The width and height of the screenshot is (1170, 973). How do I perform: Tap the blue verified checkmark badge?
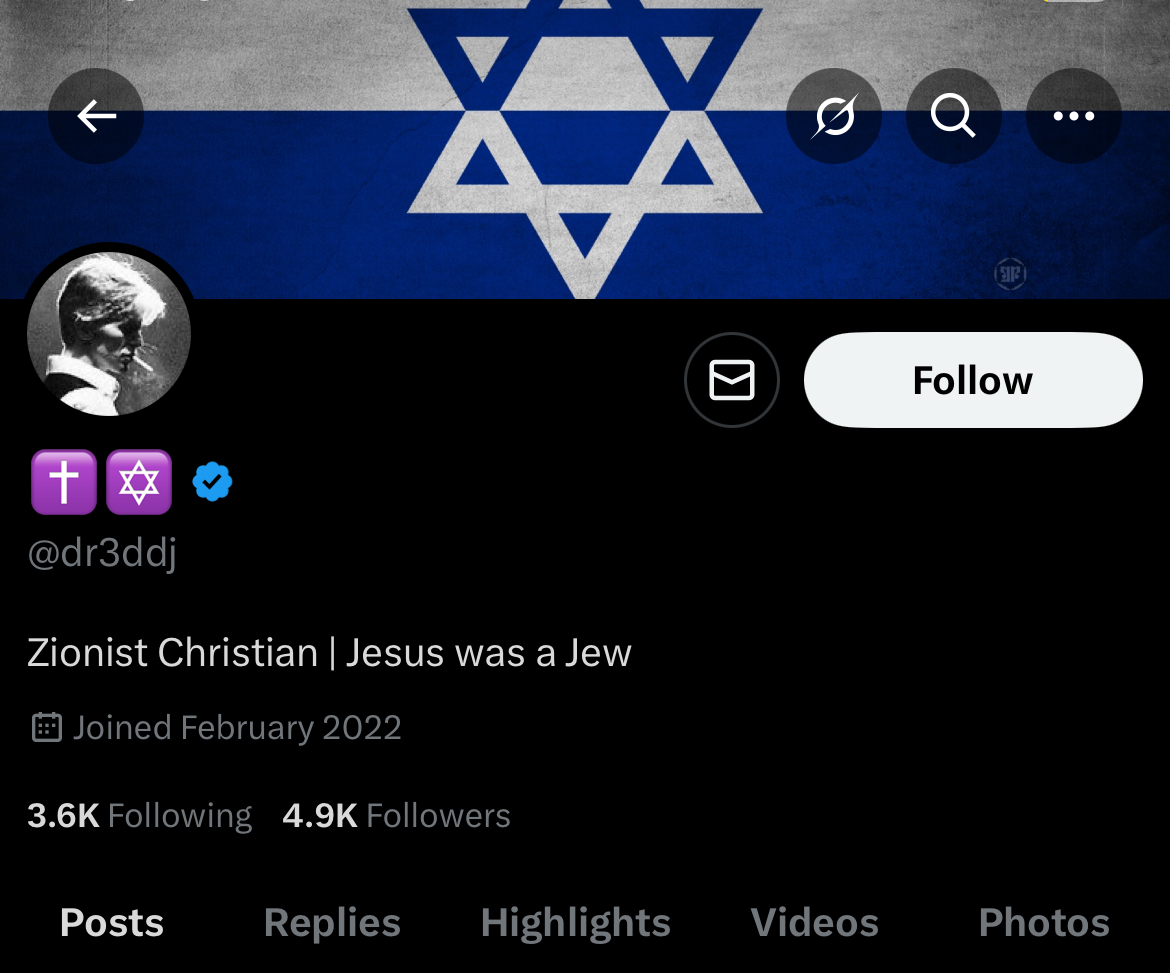coord(212,482)
